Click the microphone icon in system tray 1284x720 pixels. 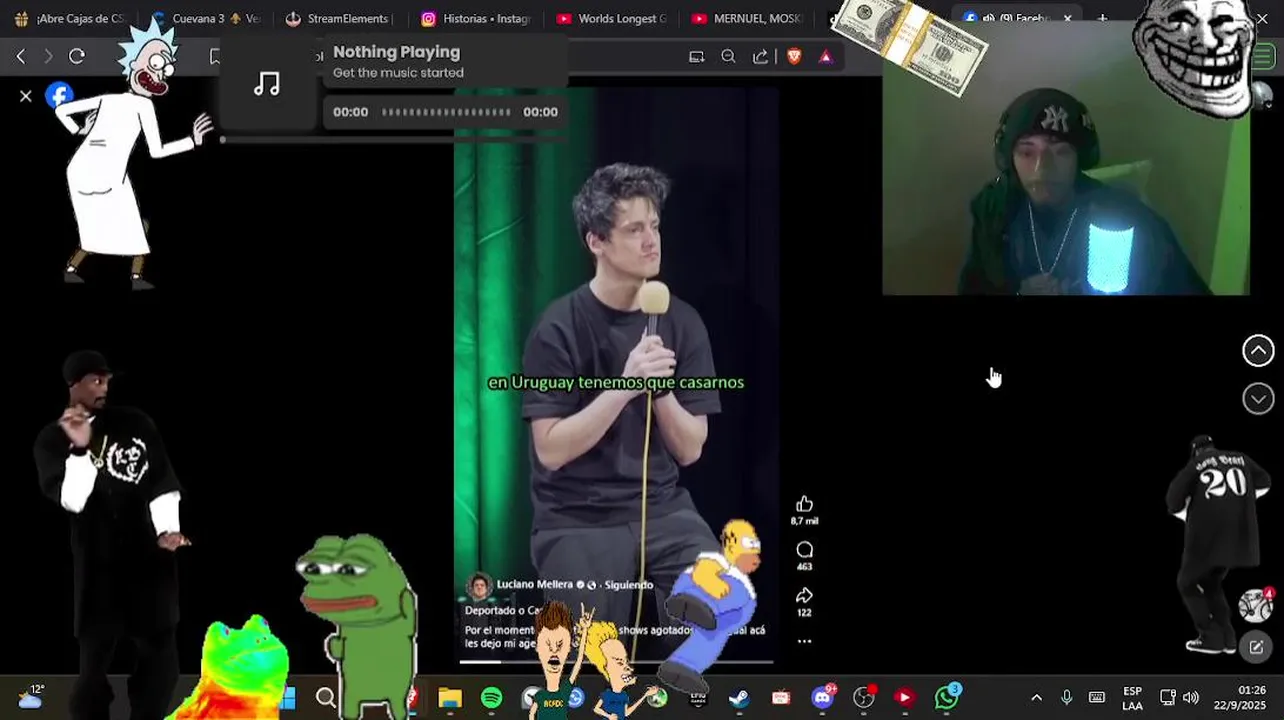[x=1067, y=698]
